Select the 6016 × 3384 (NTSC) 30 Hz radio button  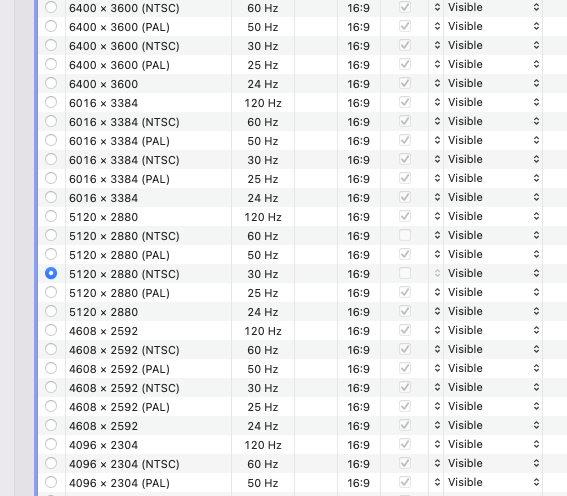51,159
